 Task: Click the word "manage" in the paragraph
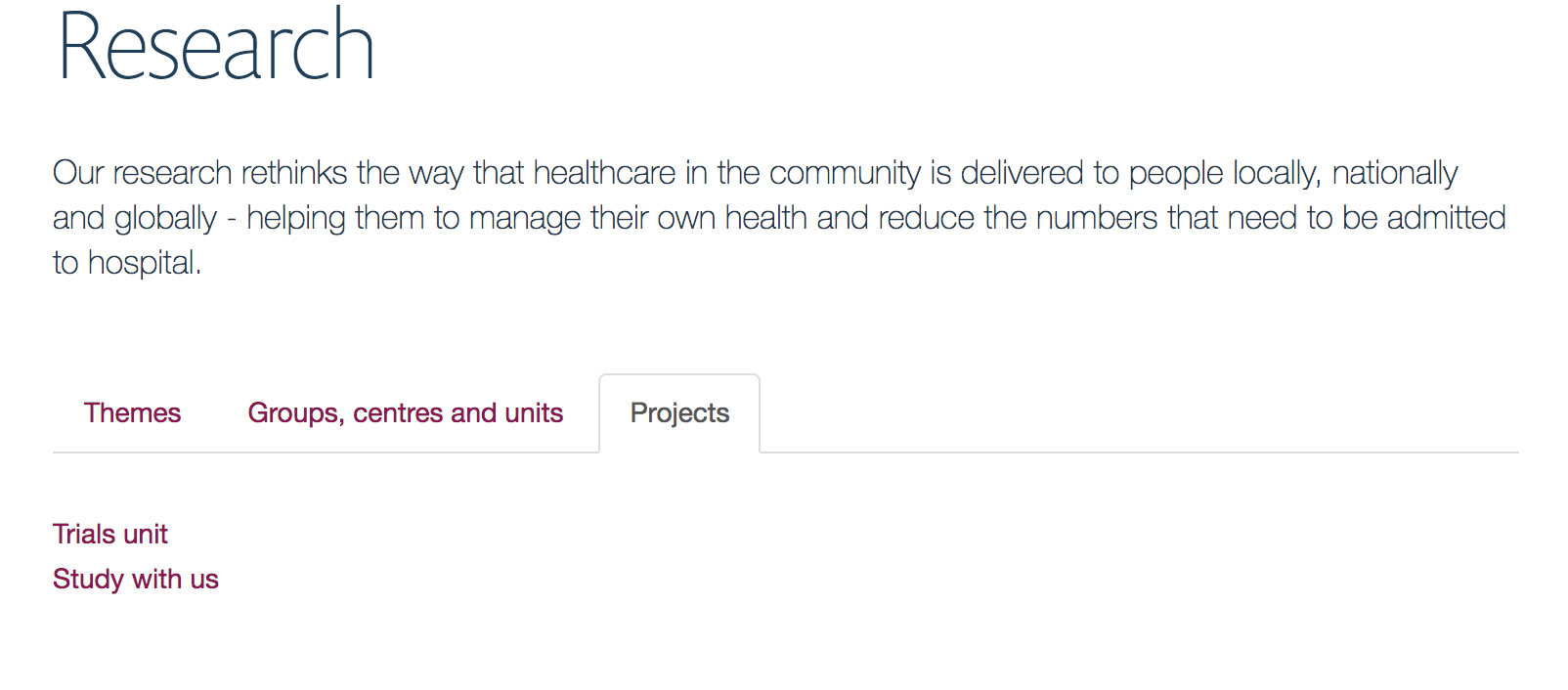[525, 218]
